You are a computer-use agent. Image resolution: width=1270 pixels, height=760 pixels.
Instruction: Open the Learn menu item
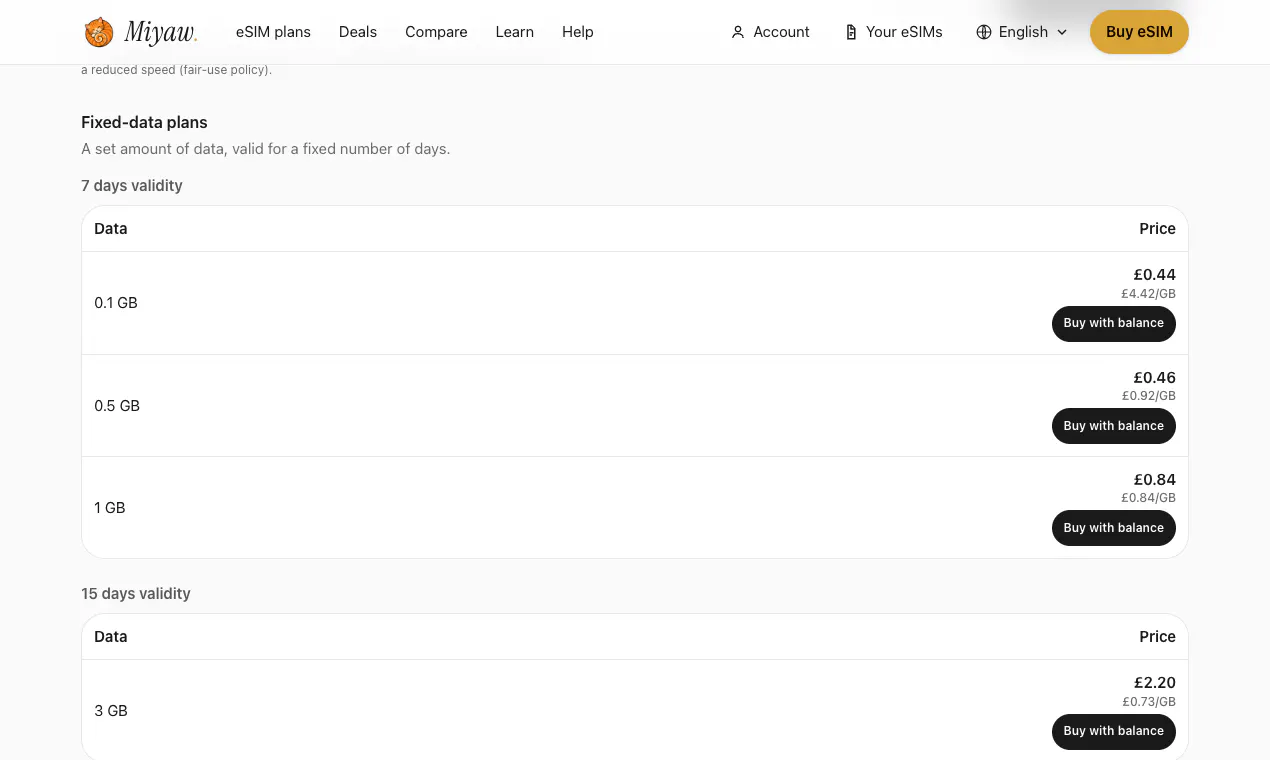515,32
